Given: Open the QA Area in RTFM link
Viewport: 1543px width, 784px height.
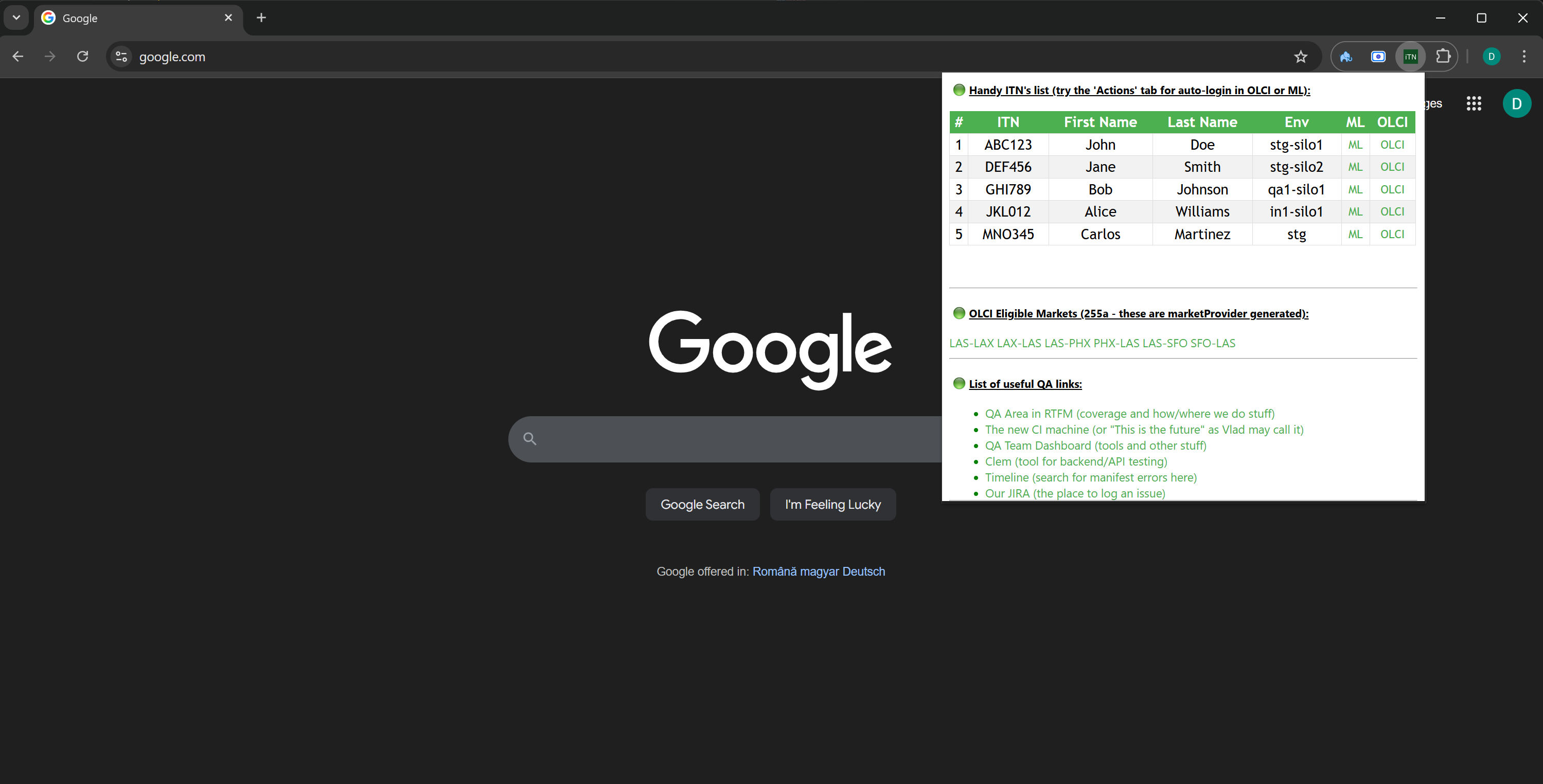Looking at the screenshot, I should (x=1130, y=414).
